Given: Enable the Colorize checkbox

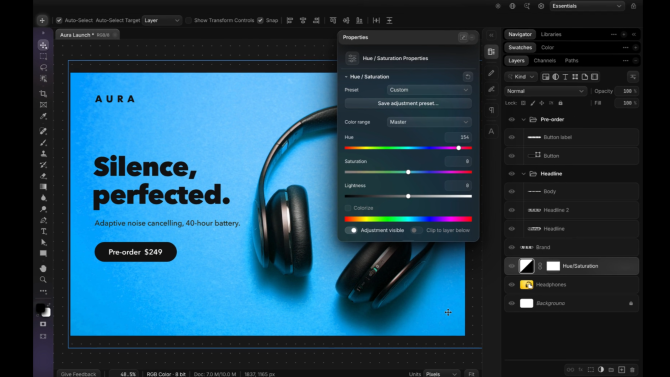Looking at the screenshot, I should coord(348,208).
